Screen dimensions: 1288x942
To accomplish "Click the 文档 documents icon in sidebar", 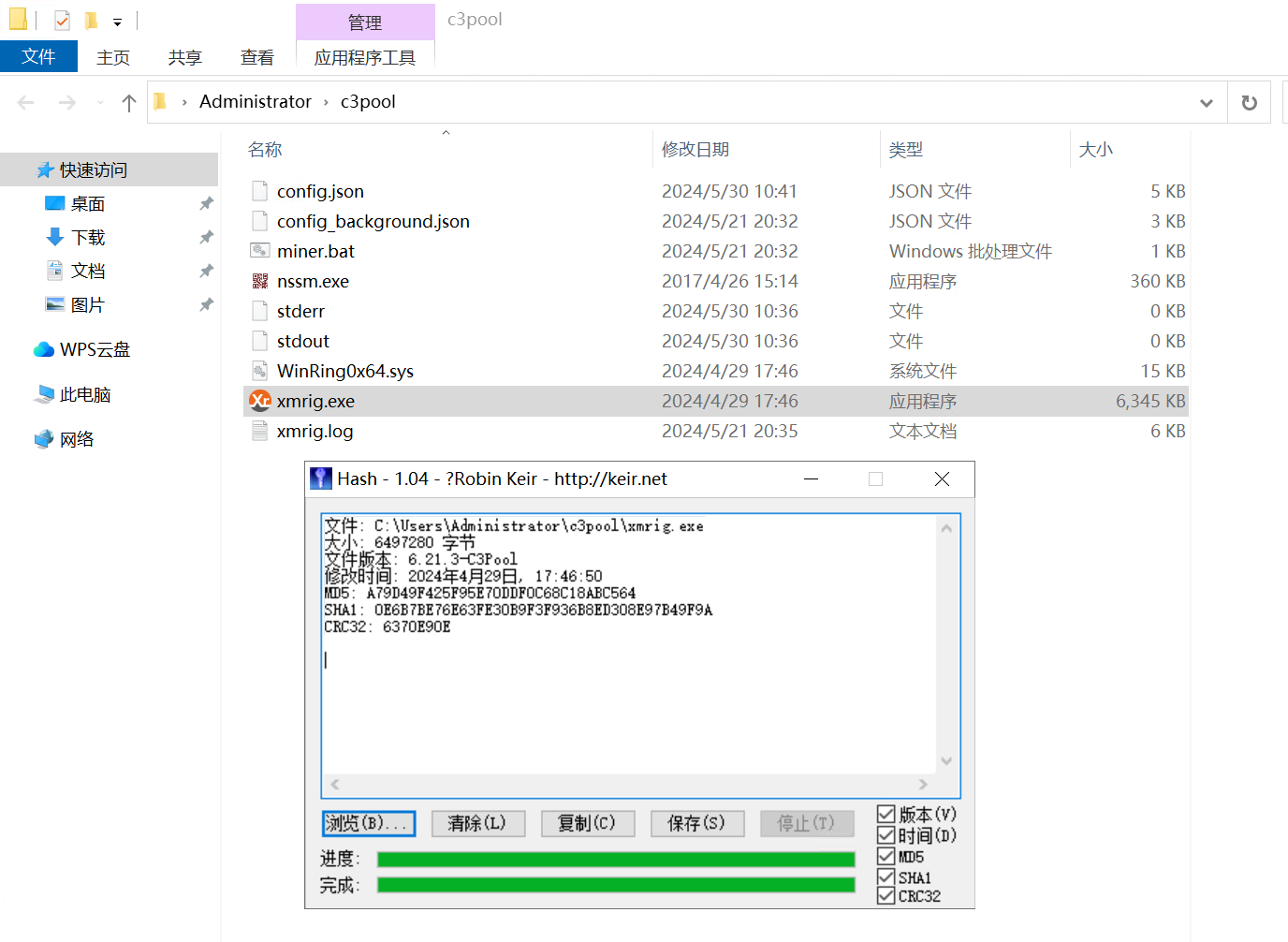I will [x=55, y=271].
